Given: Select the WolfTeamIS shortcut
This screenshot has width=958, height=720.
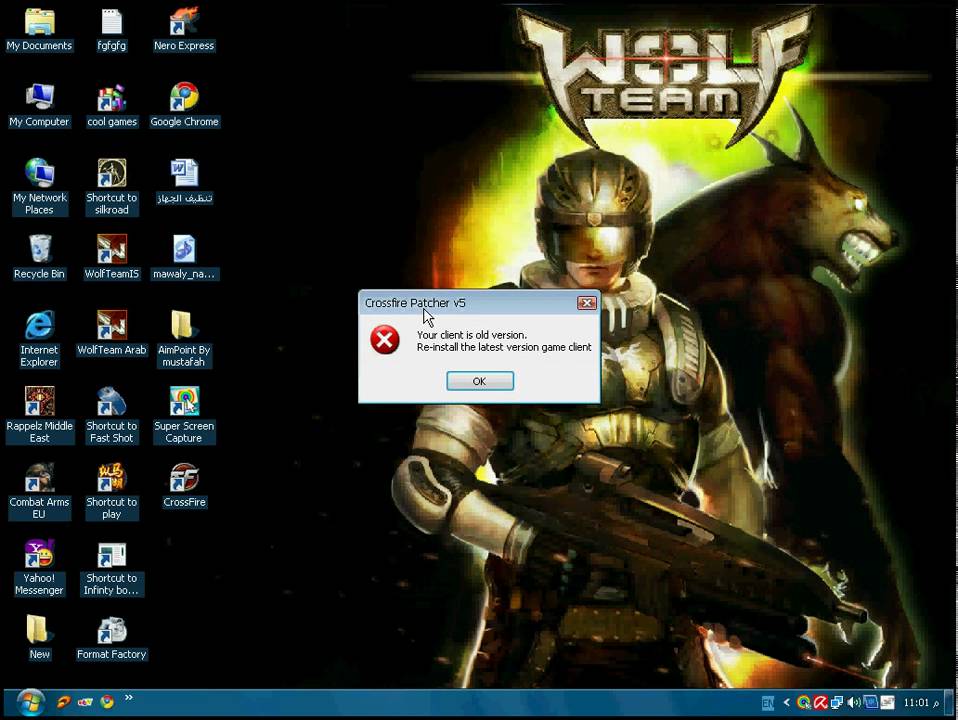Looking at the screenshot, I should tap(111, 258).
